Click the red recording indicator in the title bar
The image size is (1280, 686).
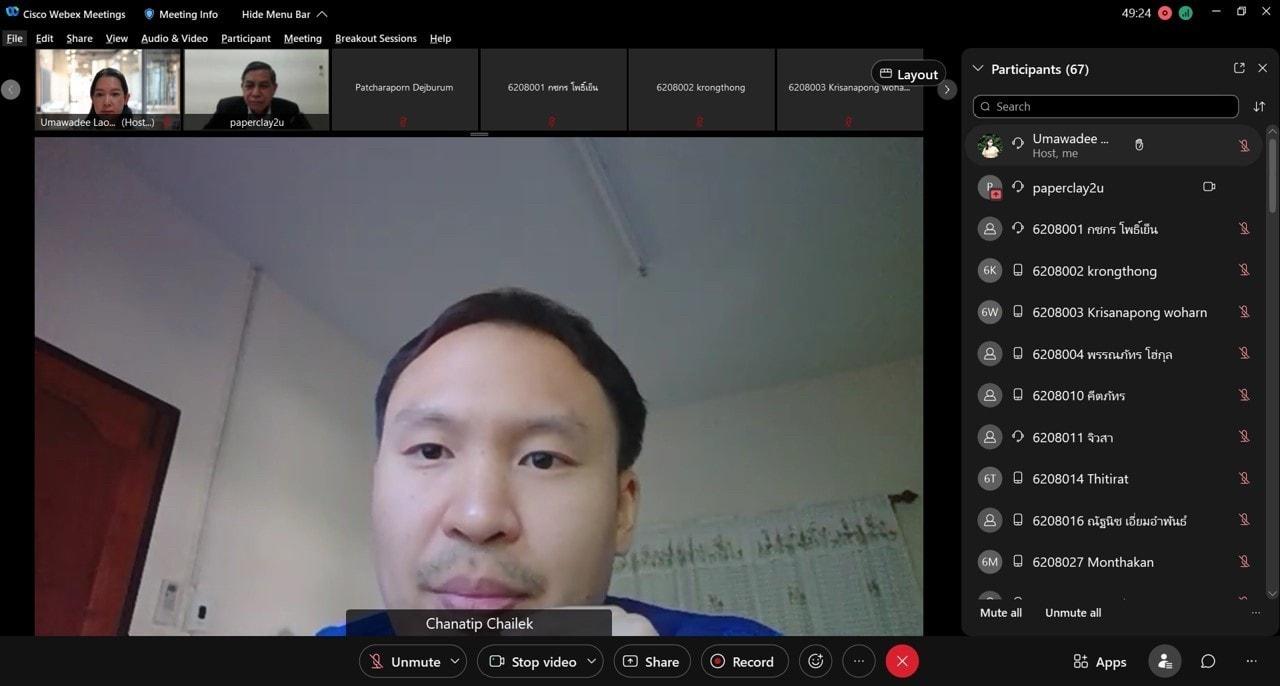pos(1165,13)
